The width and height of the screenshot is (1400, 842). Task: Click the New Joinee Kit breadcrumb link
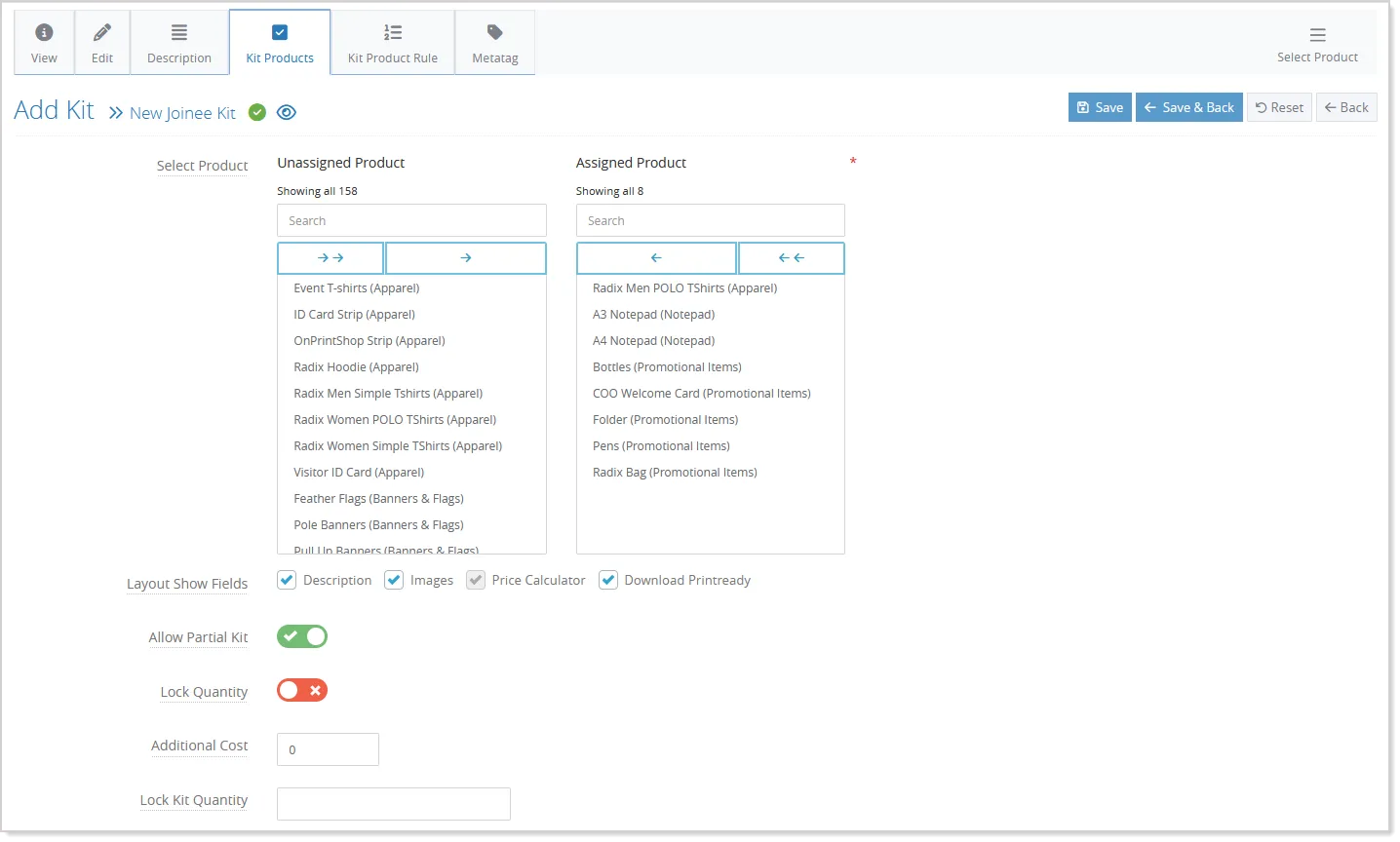point(182,113)
